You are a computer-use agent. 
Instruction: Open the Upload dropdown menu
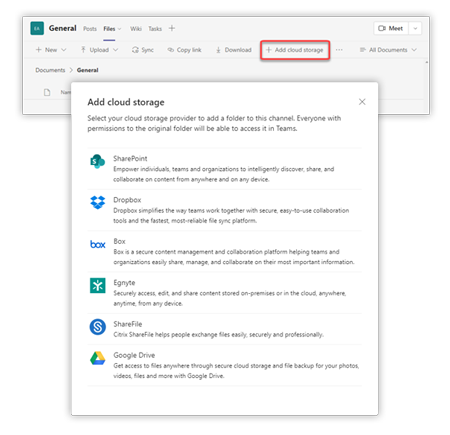point(99,50)
